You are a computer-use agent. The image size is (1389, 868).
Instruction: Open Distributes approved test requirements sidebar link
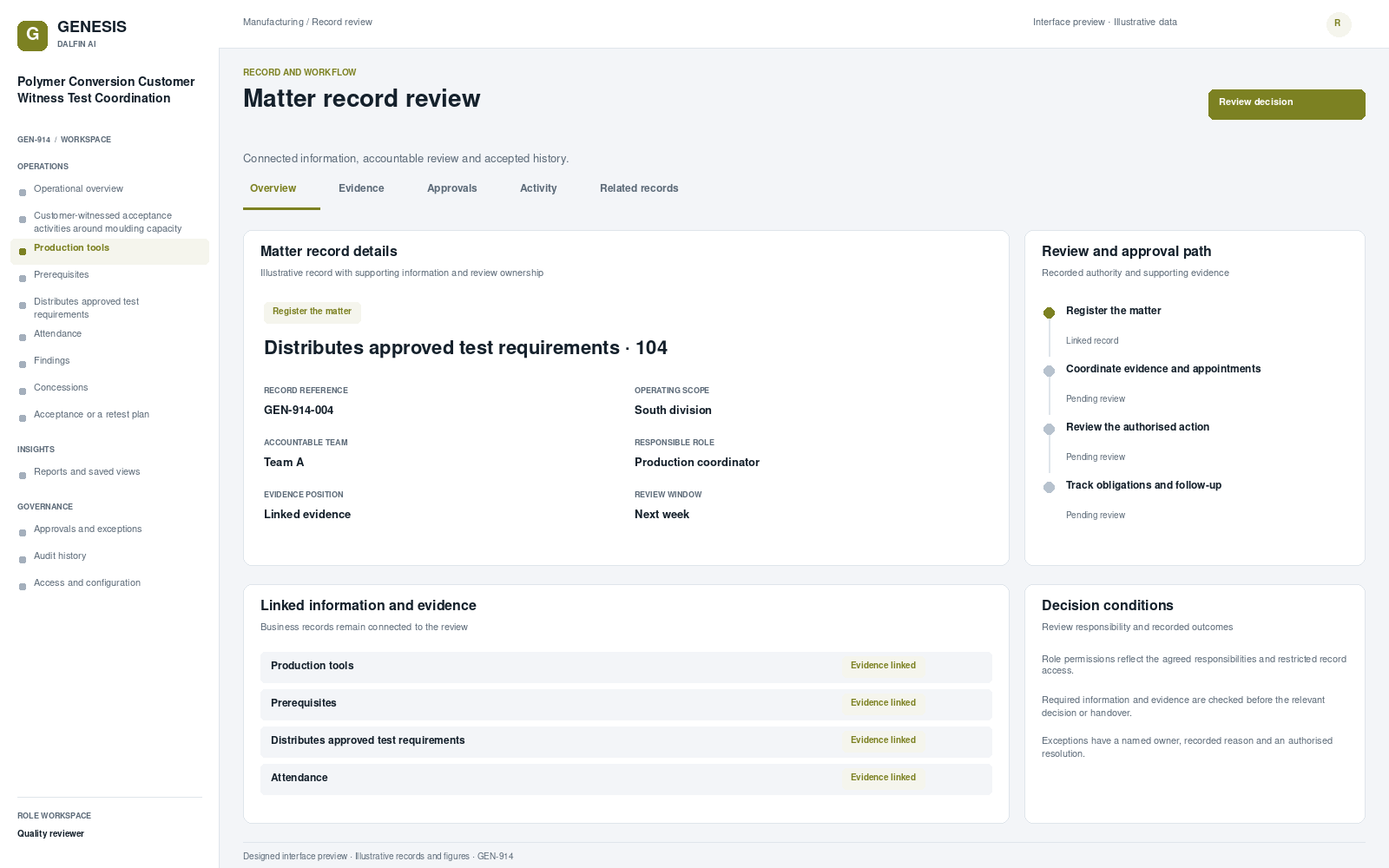click(x=109, y=308)
